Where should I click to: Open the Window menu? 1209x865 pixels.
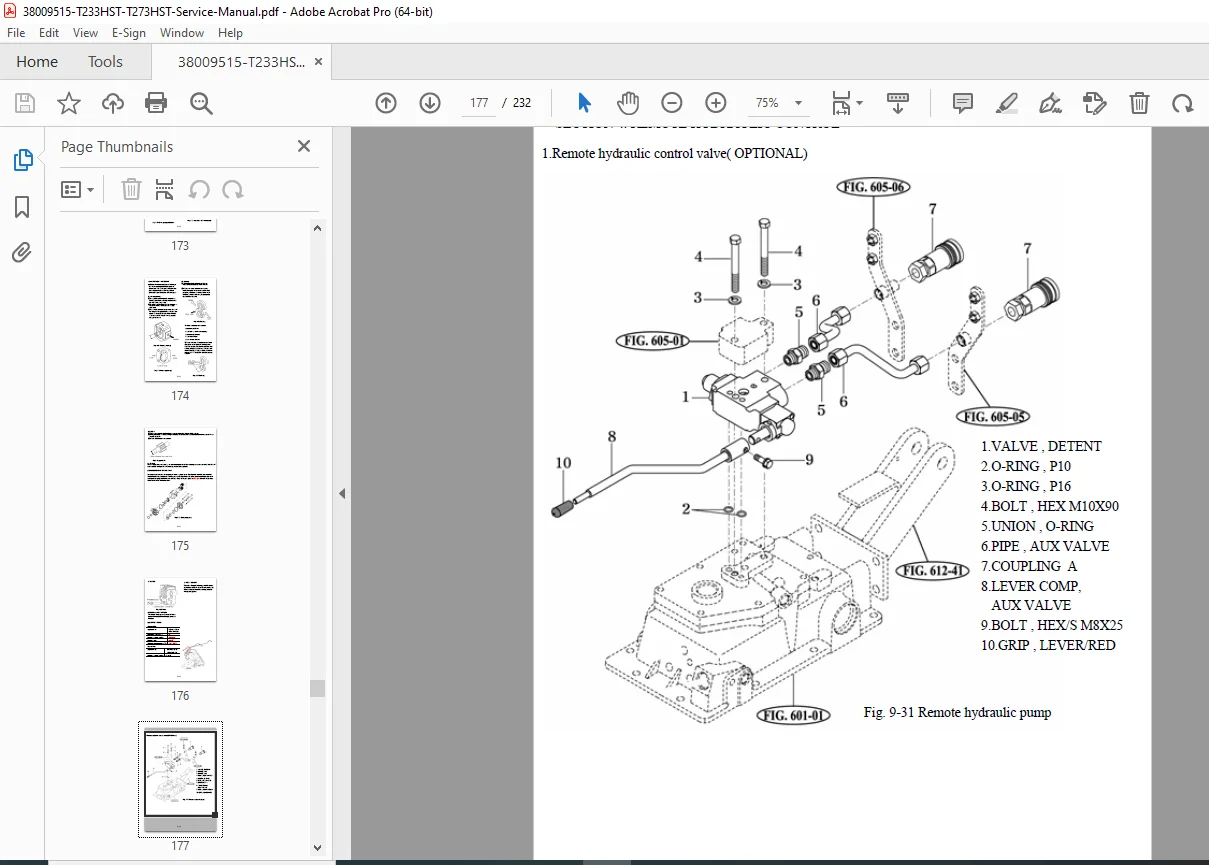[182, 33]
